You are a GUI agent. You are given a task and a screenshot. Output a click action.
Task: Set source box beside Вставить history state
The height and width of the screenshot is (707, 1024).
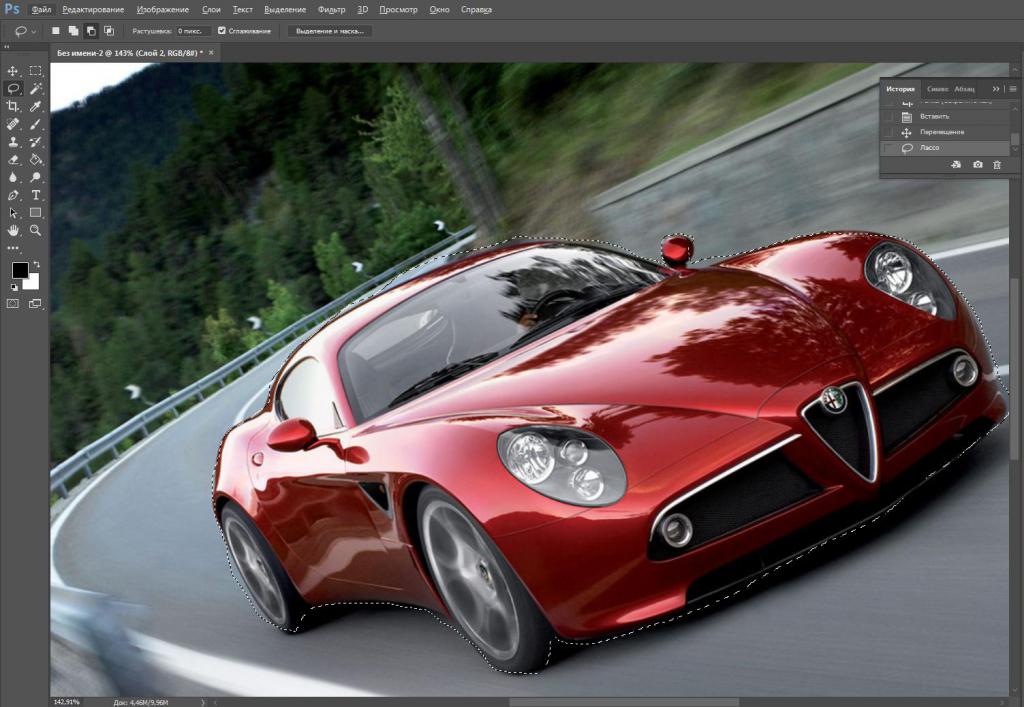(888, 117)
